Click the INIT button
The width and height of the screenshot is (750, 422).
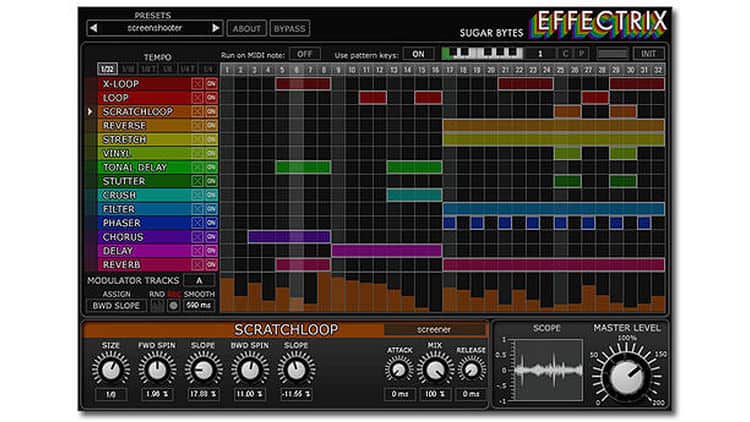649,54
